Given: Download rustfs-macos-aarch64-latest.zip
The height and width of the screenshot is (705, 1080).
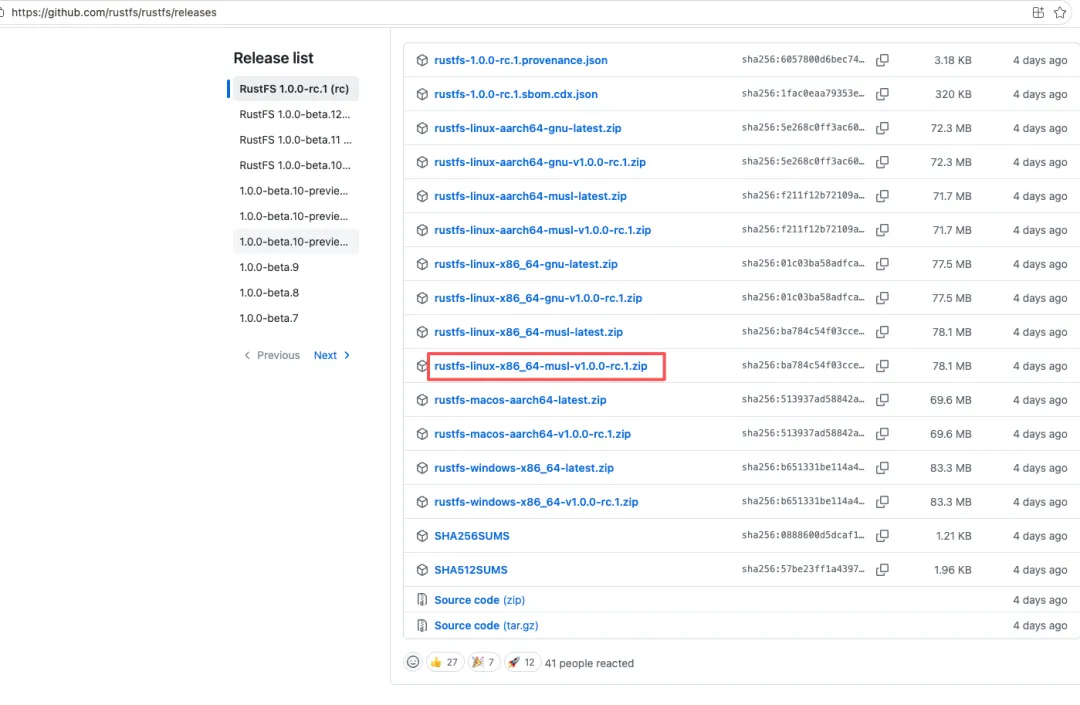Looking at the screenshot, I should coord(520,400).
